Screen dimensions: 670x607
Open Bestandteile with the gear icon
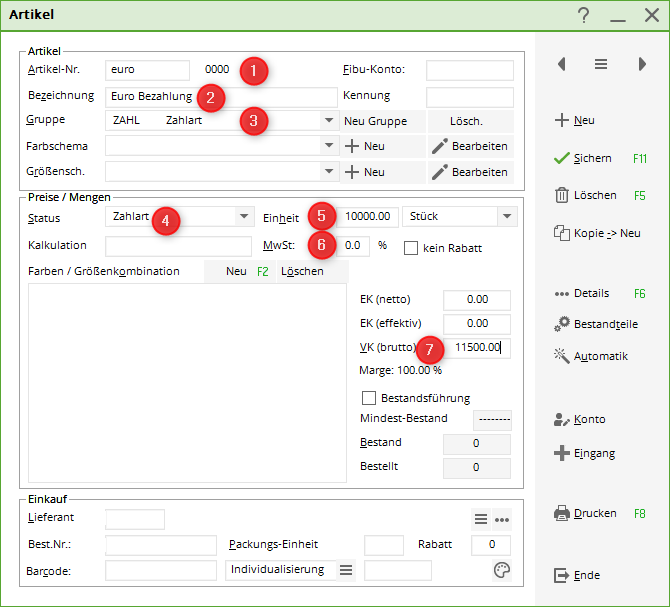(x=562, y=324)
